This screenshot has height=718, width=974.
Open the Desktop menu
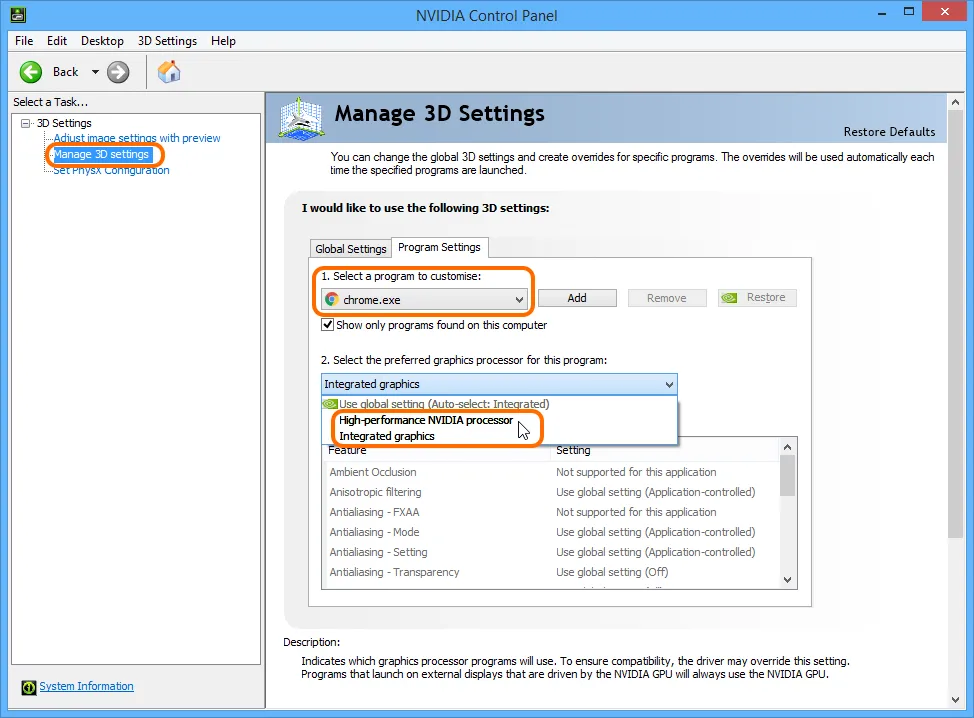coord(102,41)
